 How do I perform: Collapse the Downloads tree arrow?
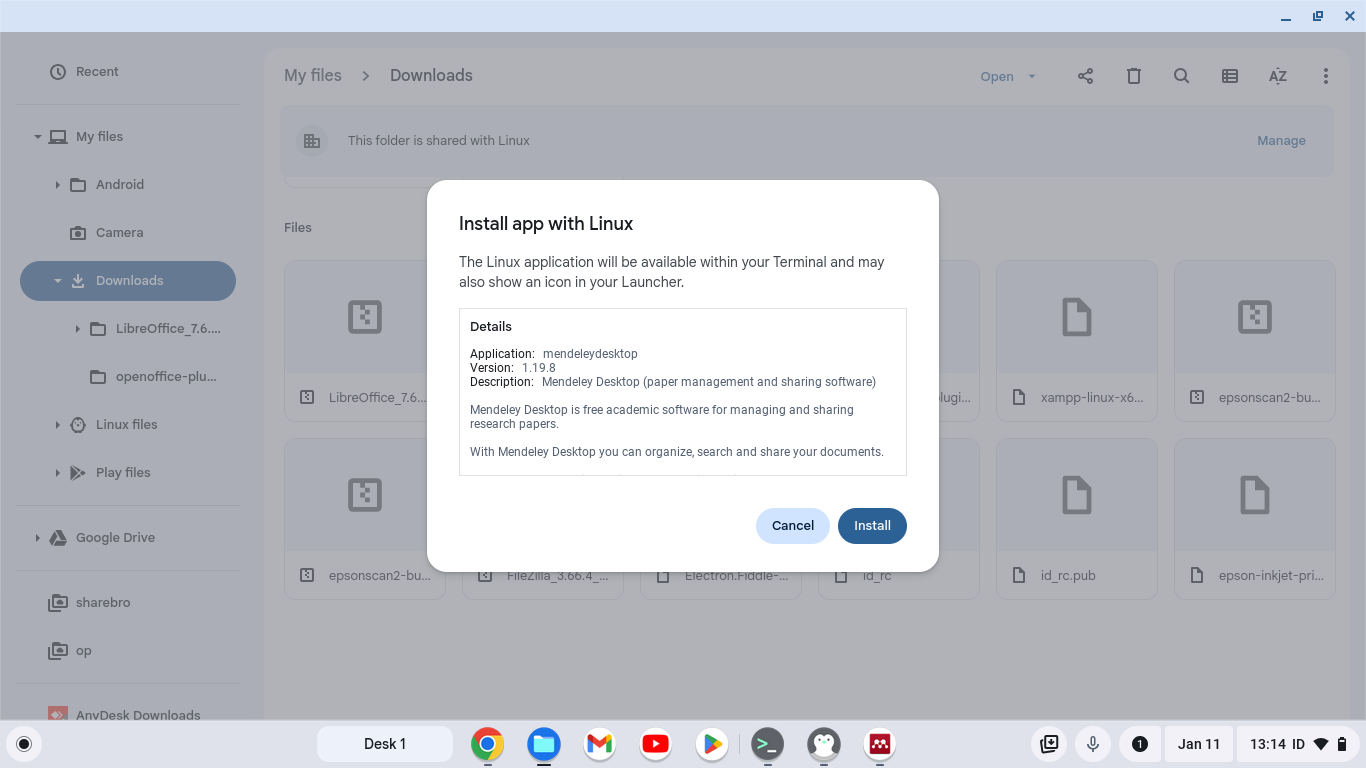click(58, 281)
